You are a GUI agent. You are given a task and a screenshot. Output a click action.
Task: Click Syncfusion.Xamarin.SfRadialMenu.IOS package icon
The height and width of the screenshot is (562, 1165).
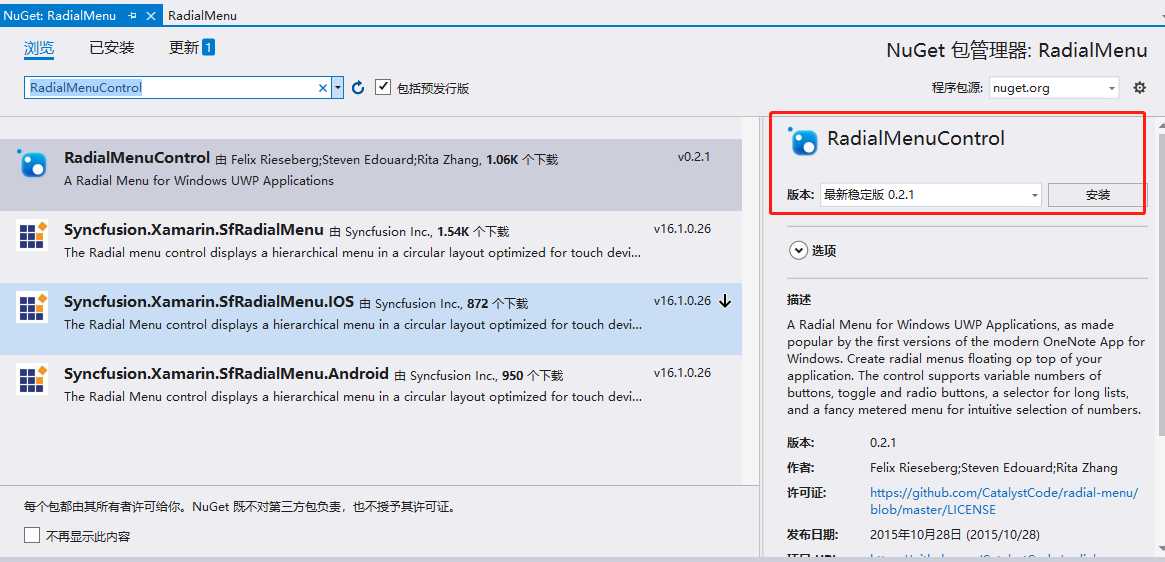(32, 307)
